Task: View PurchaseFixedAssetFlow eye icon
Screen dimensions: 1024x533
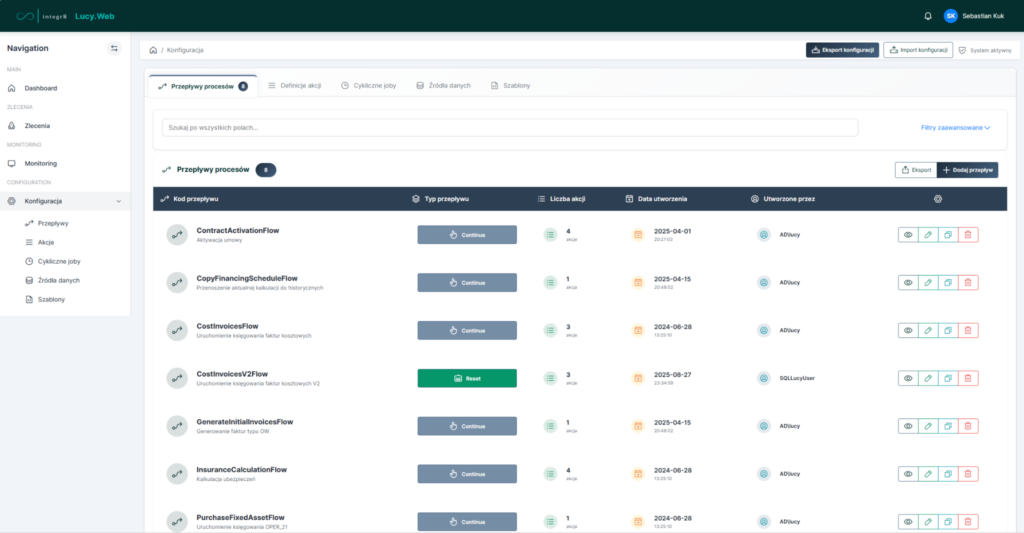Action: 908,521
